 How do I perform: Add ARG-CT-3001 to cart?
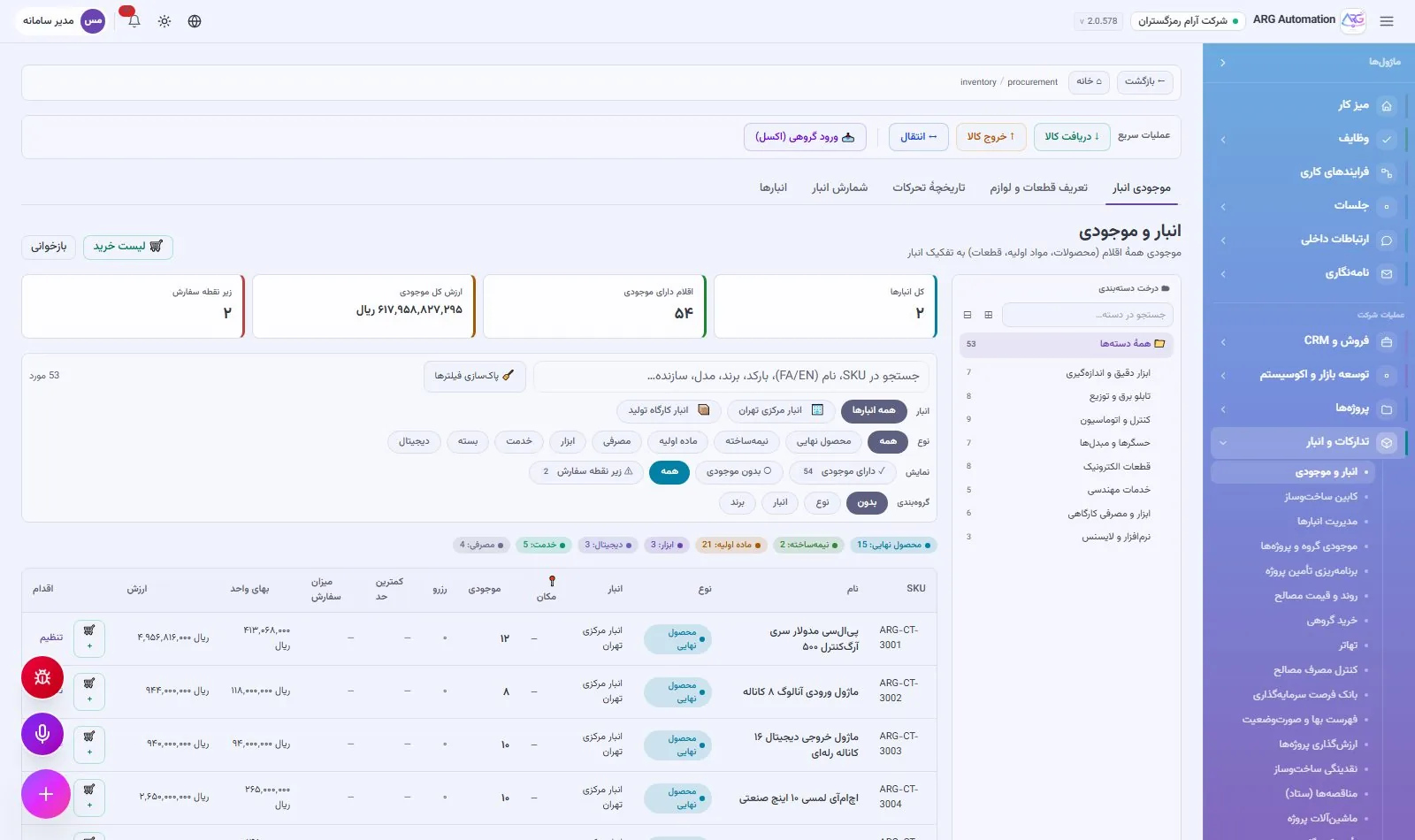(x=89, y=638)
